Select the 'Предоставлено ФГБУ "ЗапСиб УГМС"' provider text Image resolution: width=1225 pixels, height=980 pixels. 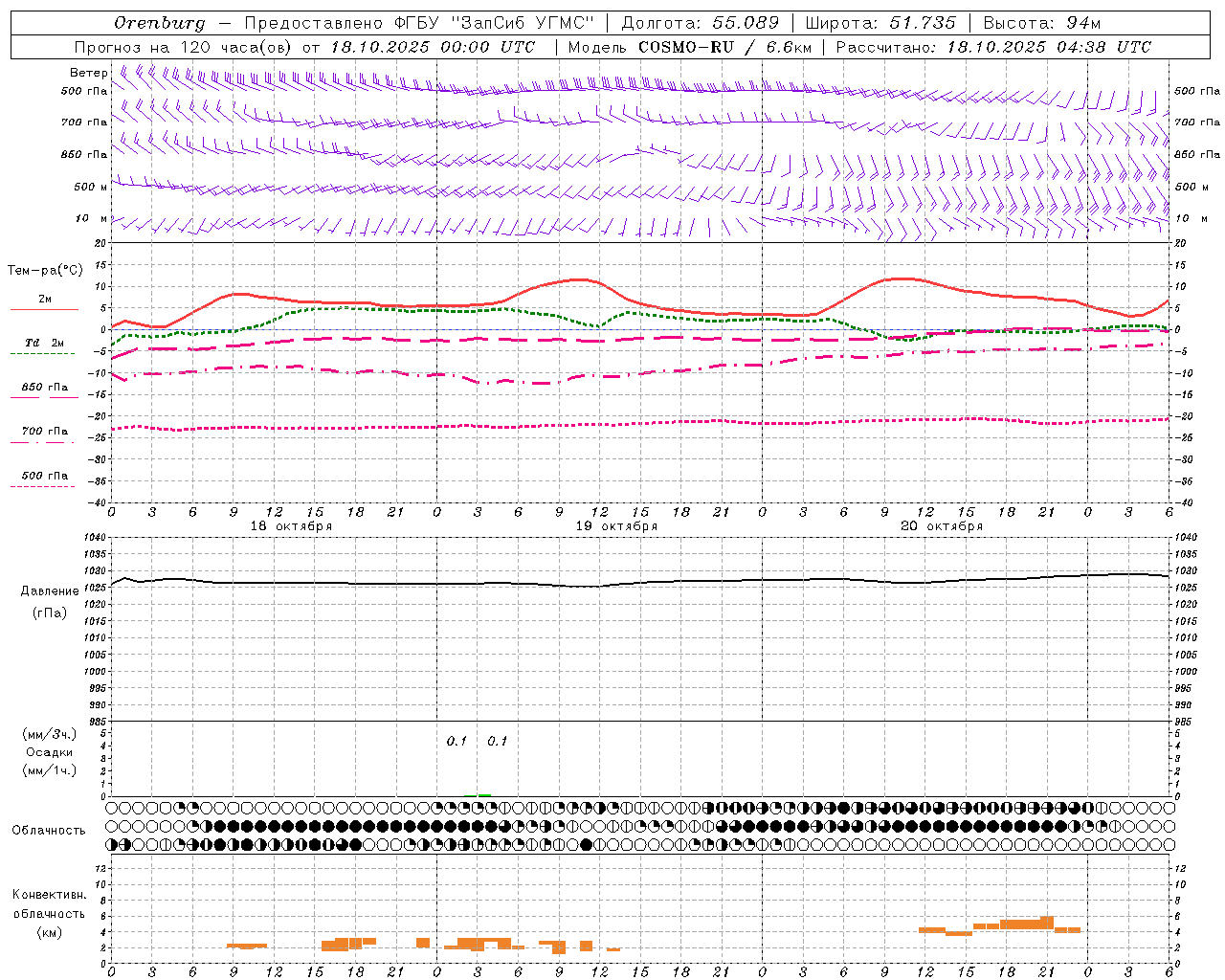pyautogui.click(x=419, y=23)
